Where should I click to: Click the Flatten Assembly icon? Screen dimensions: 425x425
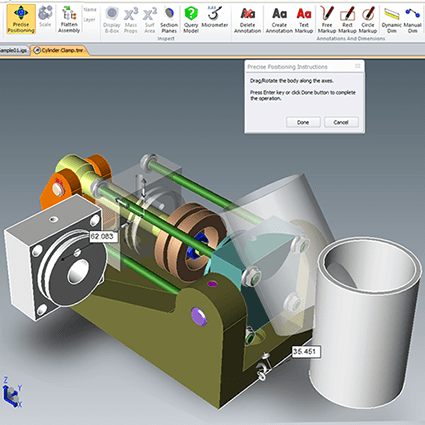tap(69, 19)
